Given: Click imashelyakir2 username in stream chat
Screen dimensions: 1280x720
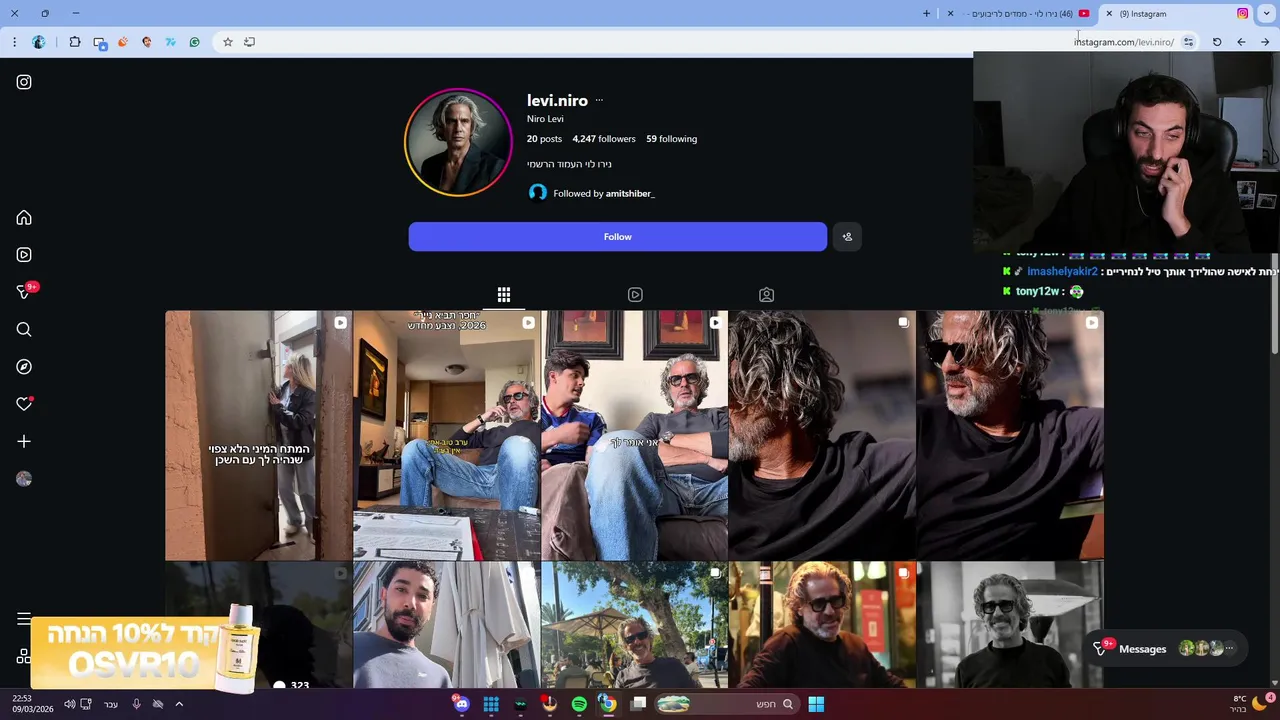Looking at the screenshot, I should click(x=1062, y=272).
